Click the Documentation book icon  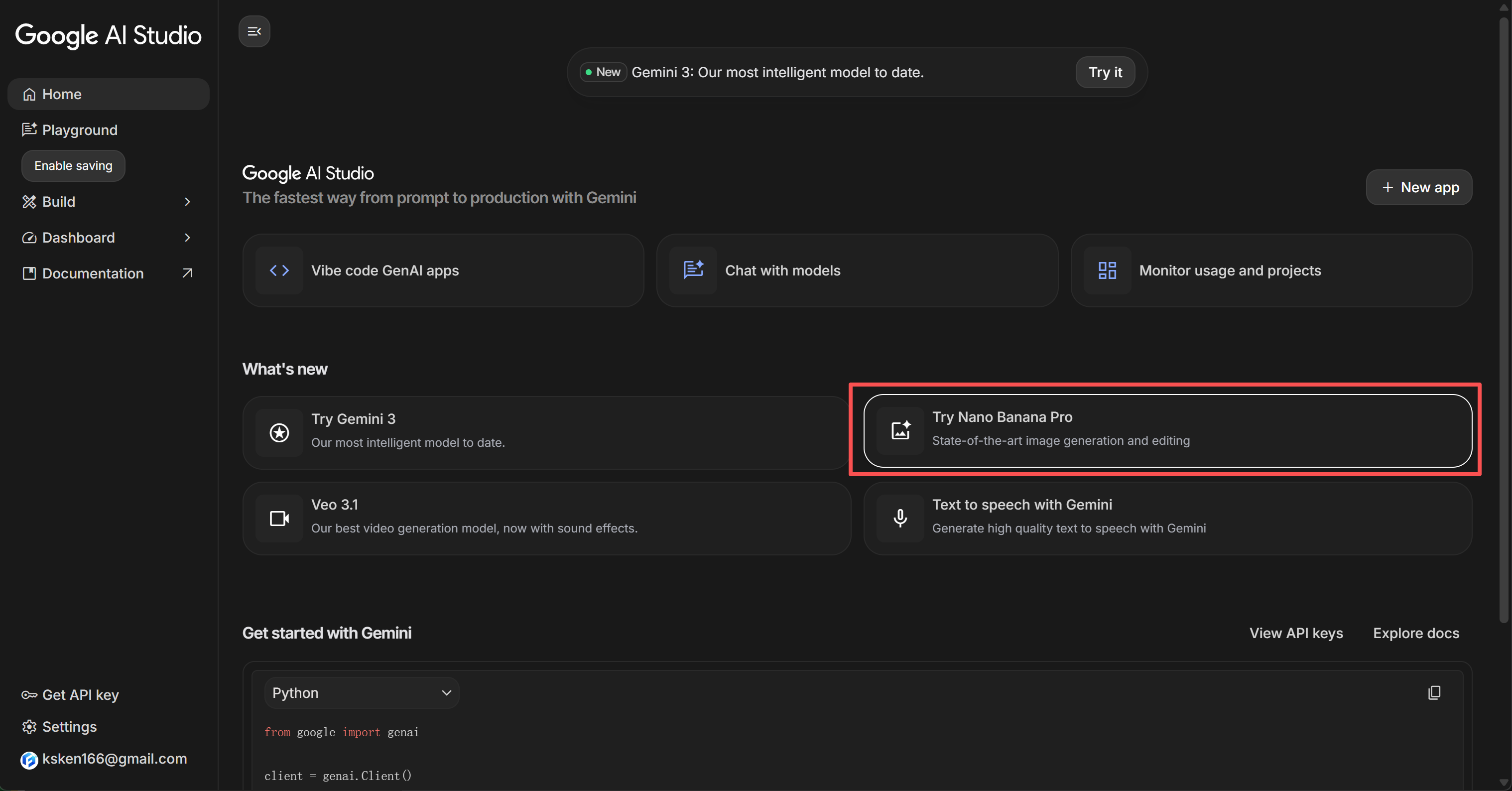point(29,273)
